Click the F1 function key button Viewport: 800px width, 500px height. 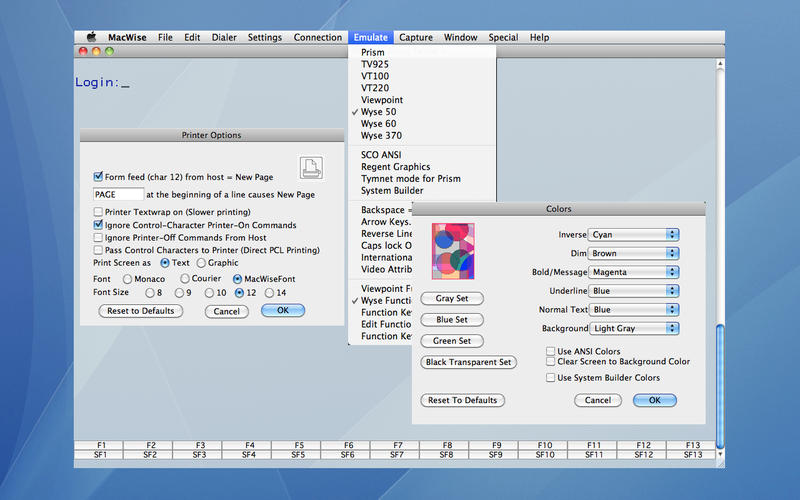pos(101,445)
